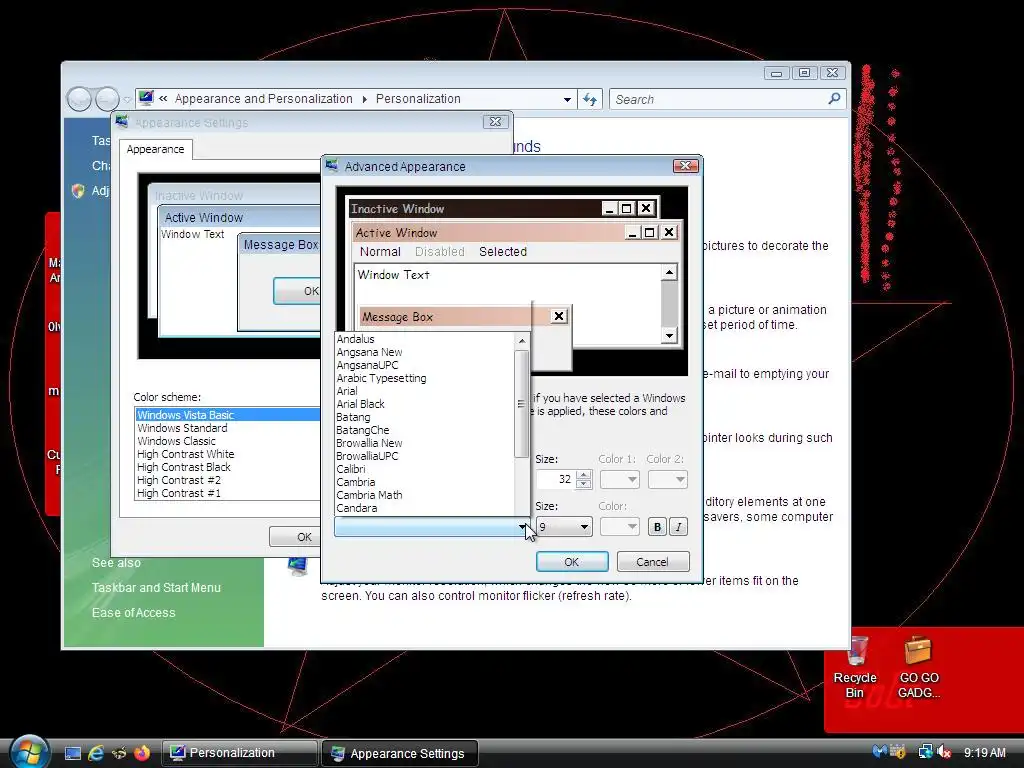Toggle Italic font style button
This screenshot has width=1024, height=768.
click(x=679, y=527)
